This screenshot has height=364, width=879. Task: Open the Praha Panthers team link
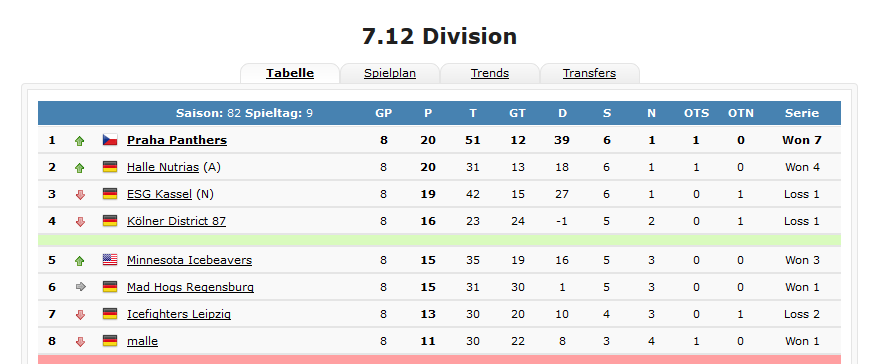pos(177,140)
